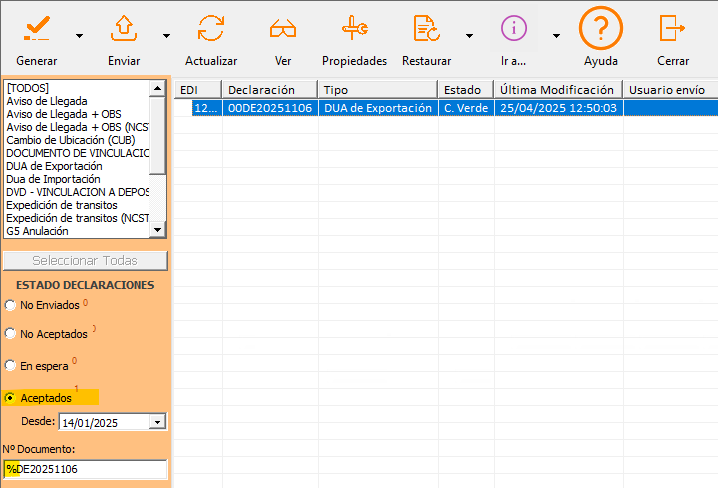Choose the En espera radio option

11,366
